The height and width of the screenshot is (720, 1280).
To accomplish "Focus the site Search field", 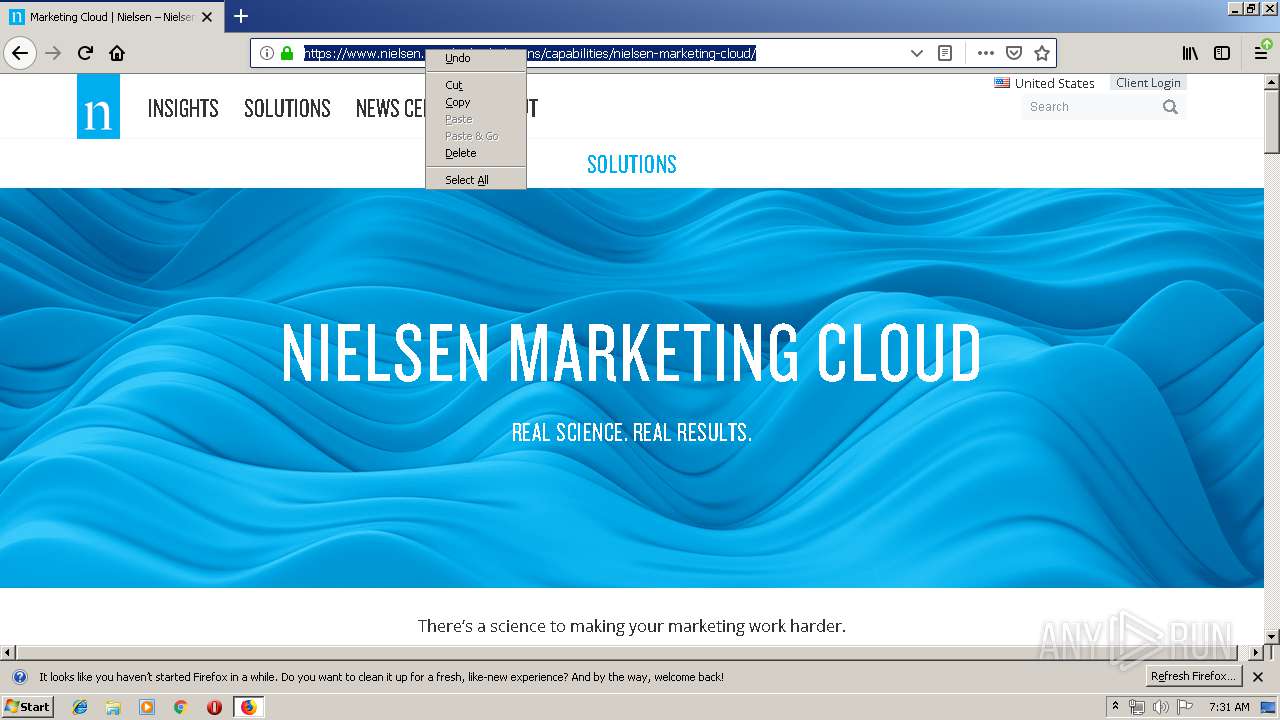I will click(x=1090, y=107).
